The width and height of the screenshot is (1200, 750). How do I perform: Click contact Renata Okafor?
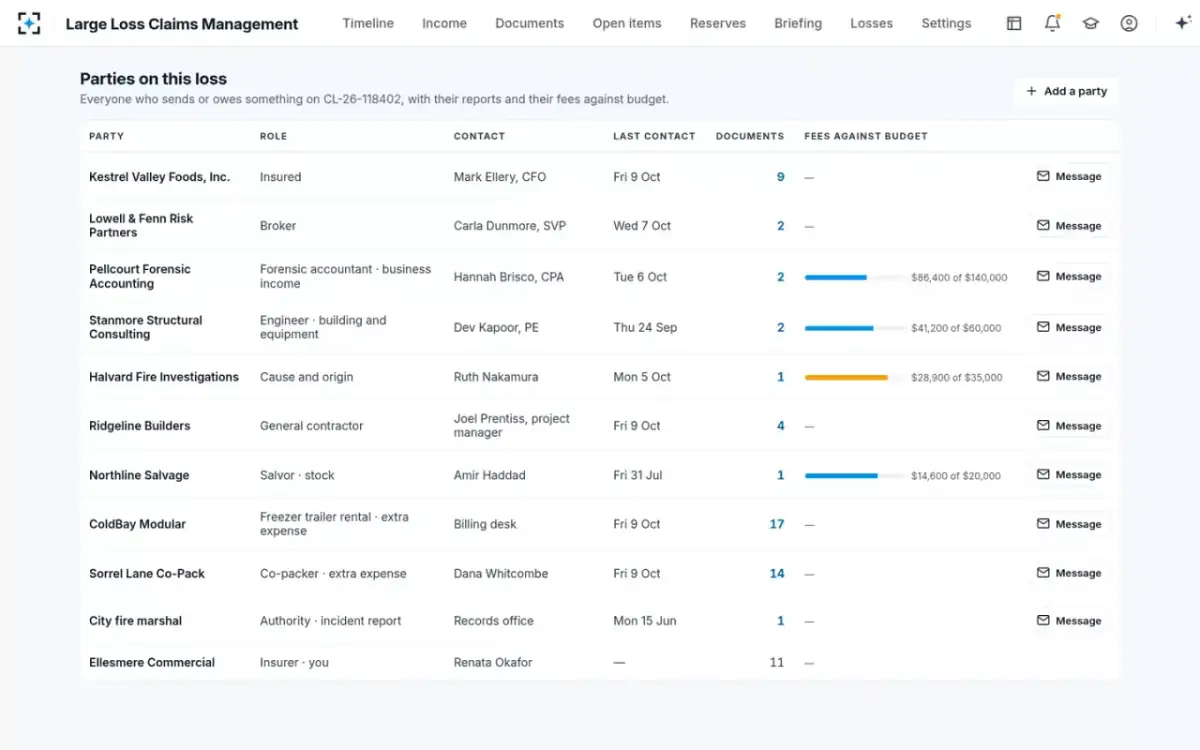pyautogui.click(x=493, y=662)
